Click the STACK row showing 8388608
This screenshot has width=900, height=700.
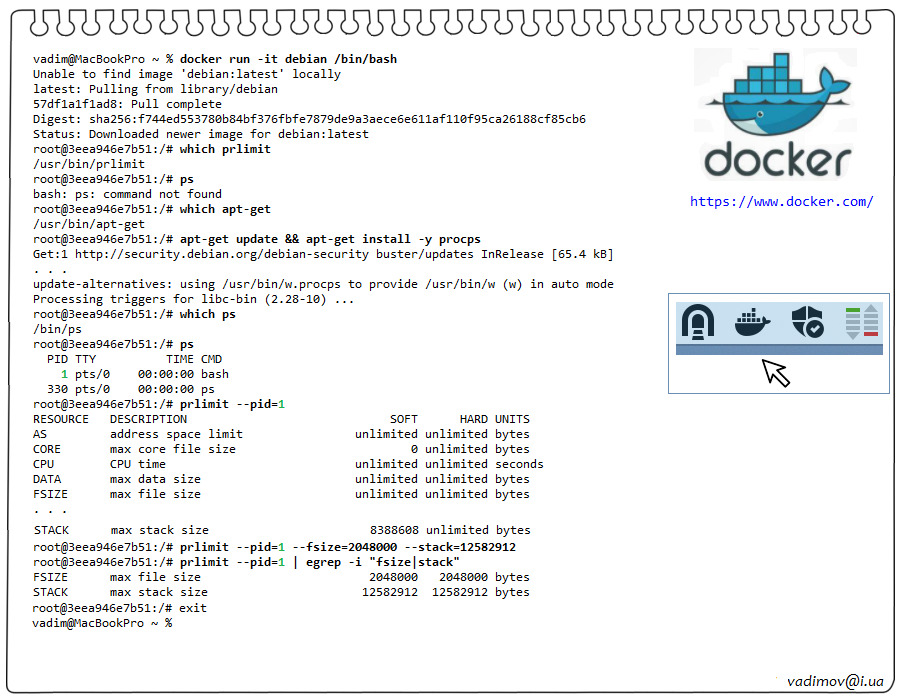[280, 530]
